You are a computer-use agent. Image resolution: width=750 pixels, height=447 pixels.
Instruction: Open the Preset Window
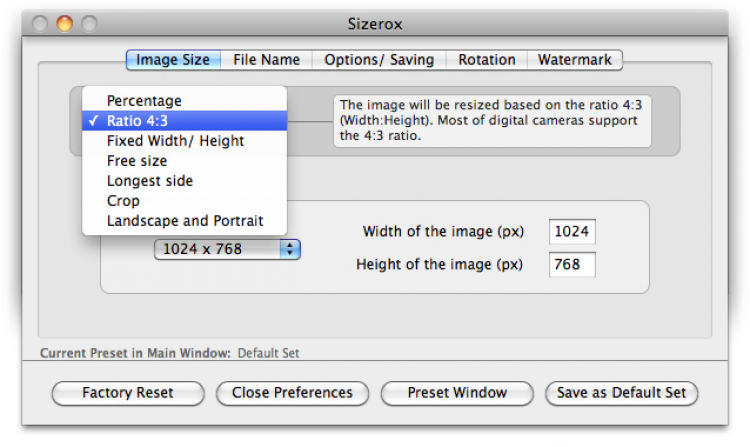click(457, 393)
